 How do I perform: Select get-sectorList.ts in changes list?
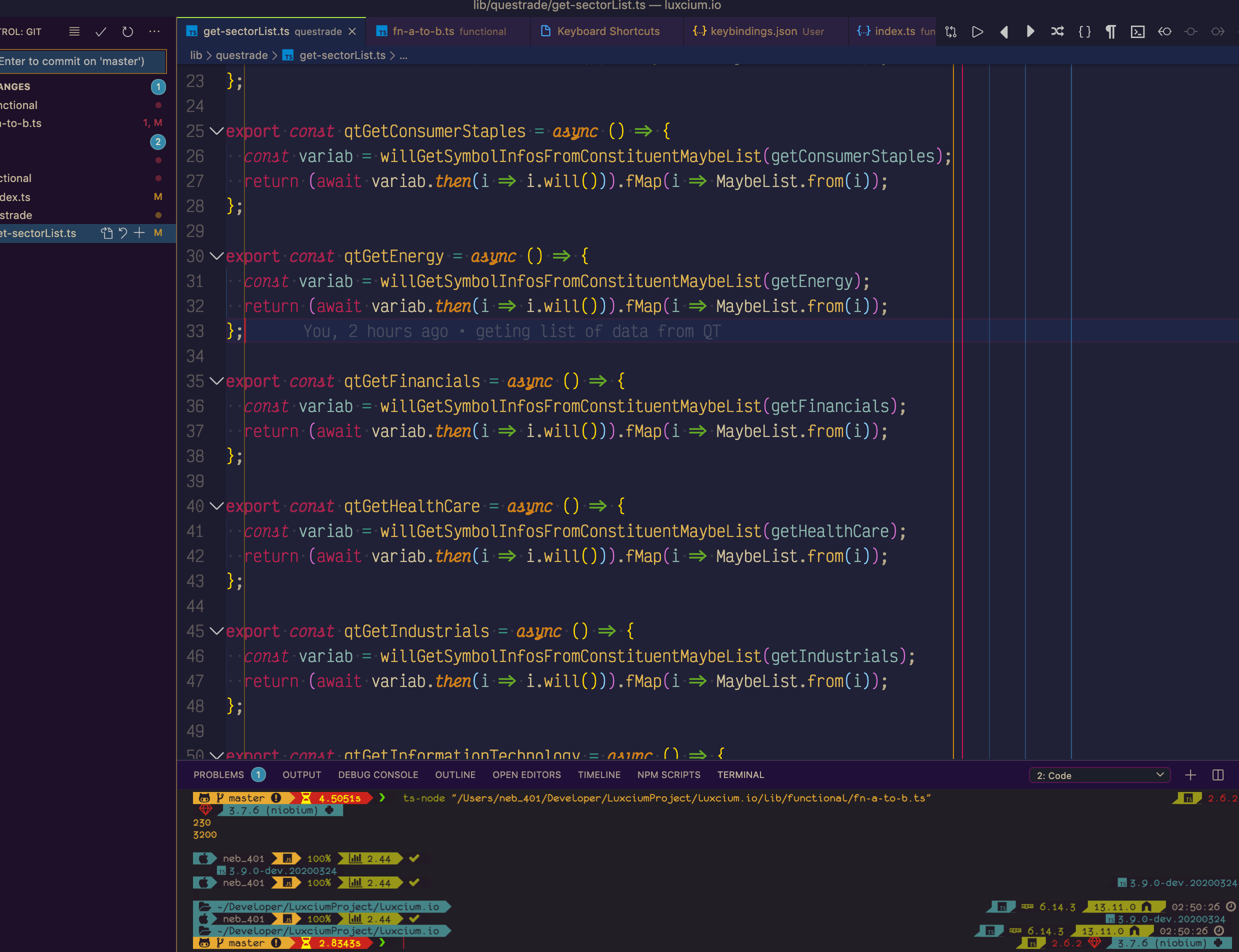[88, 233]
